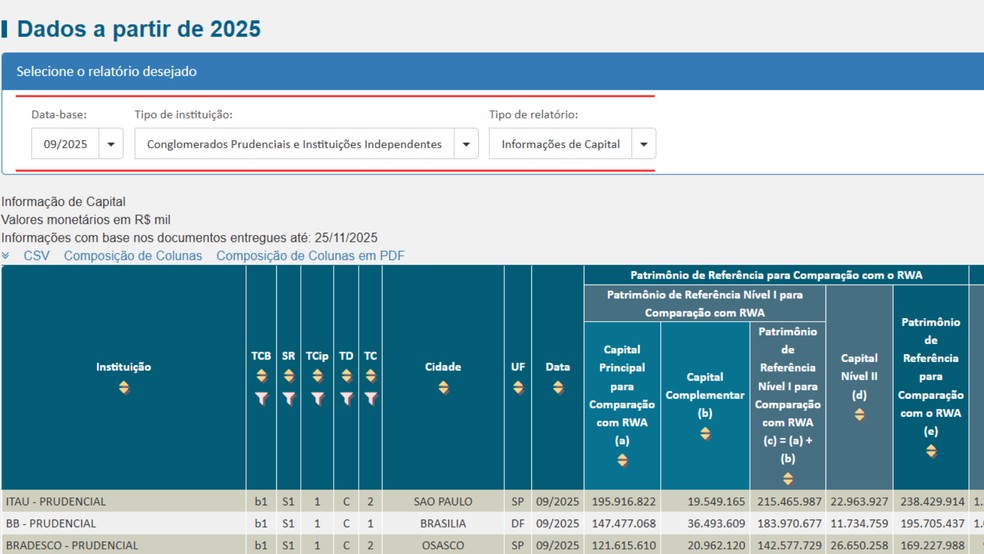Click the TCB column sort arrows
Viewport: 984px width, 554px height.
coord(261,376)
